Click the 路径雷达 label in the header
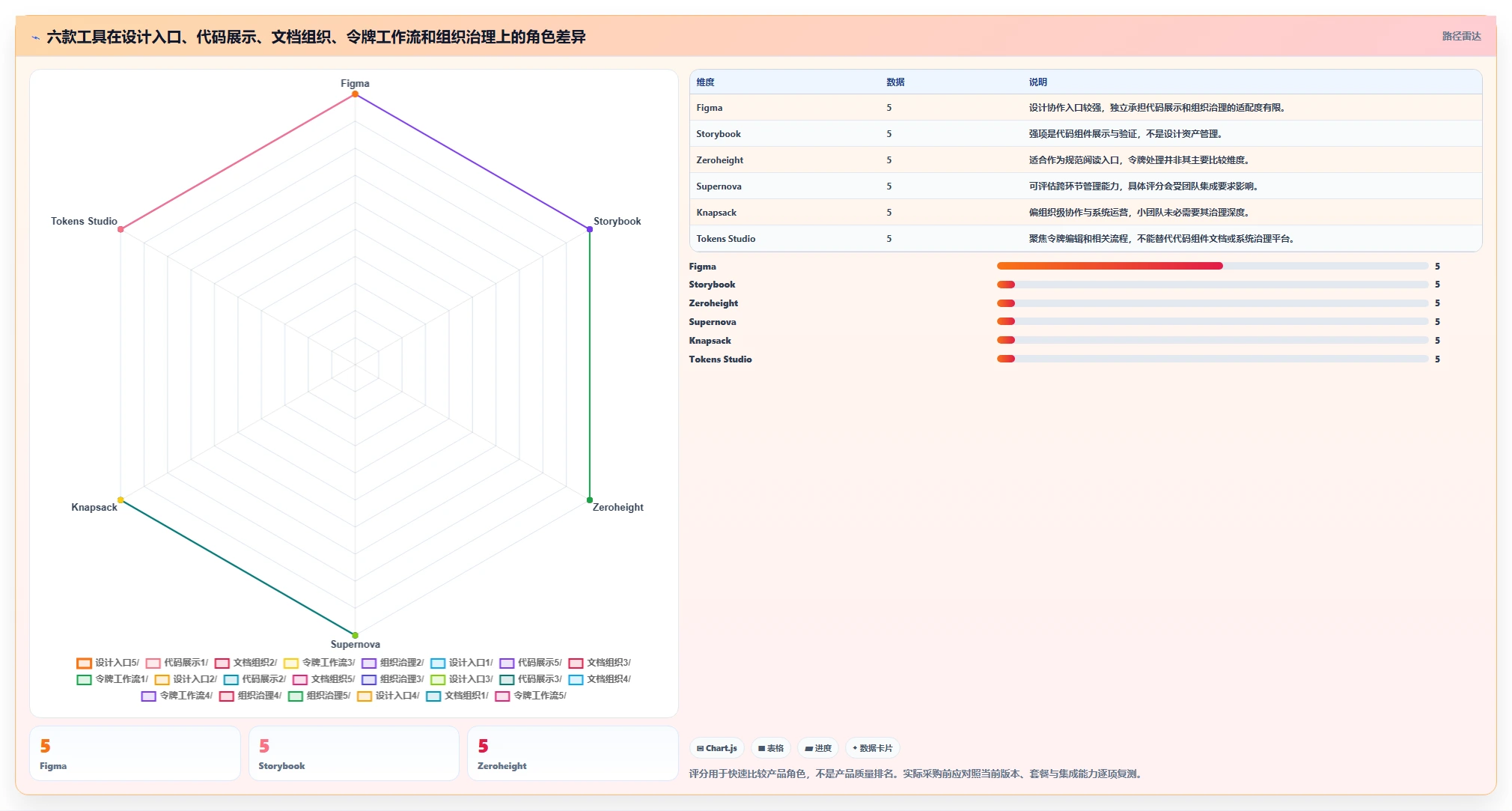This screenshot has height=811, width=1512. click(x=1461, y=36)
